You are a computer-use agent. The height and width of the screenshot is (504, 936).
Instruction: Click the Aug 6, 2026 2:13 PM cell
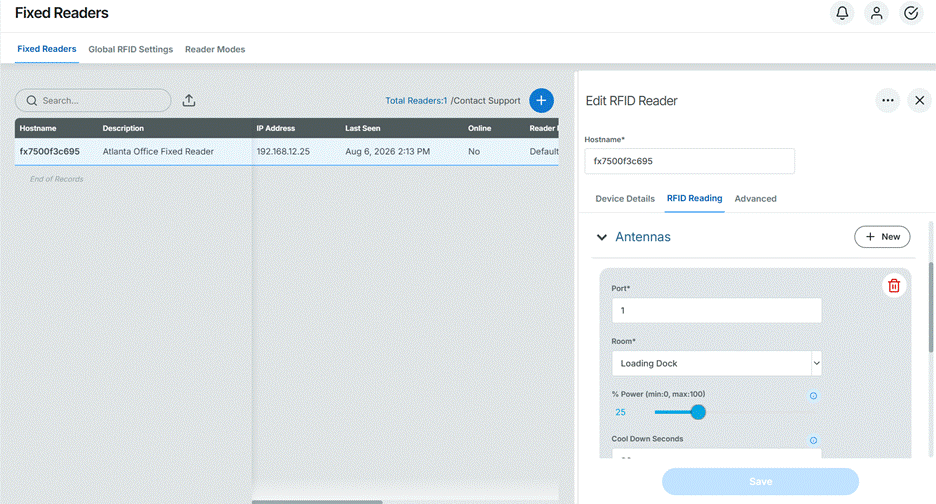[387, 151]
